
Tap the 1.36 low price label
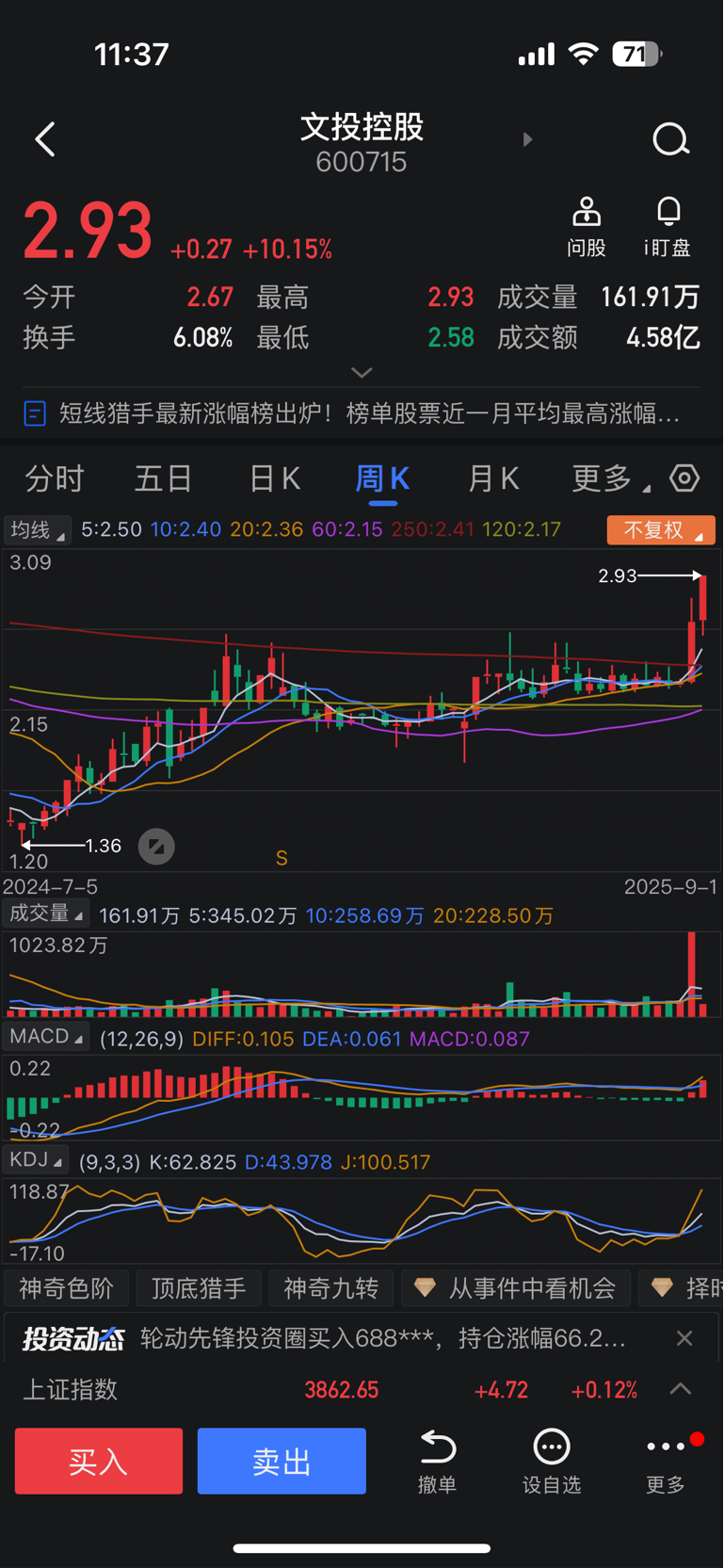[x=103, y=846]
